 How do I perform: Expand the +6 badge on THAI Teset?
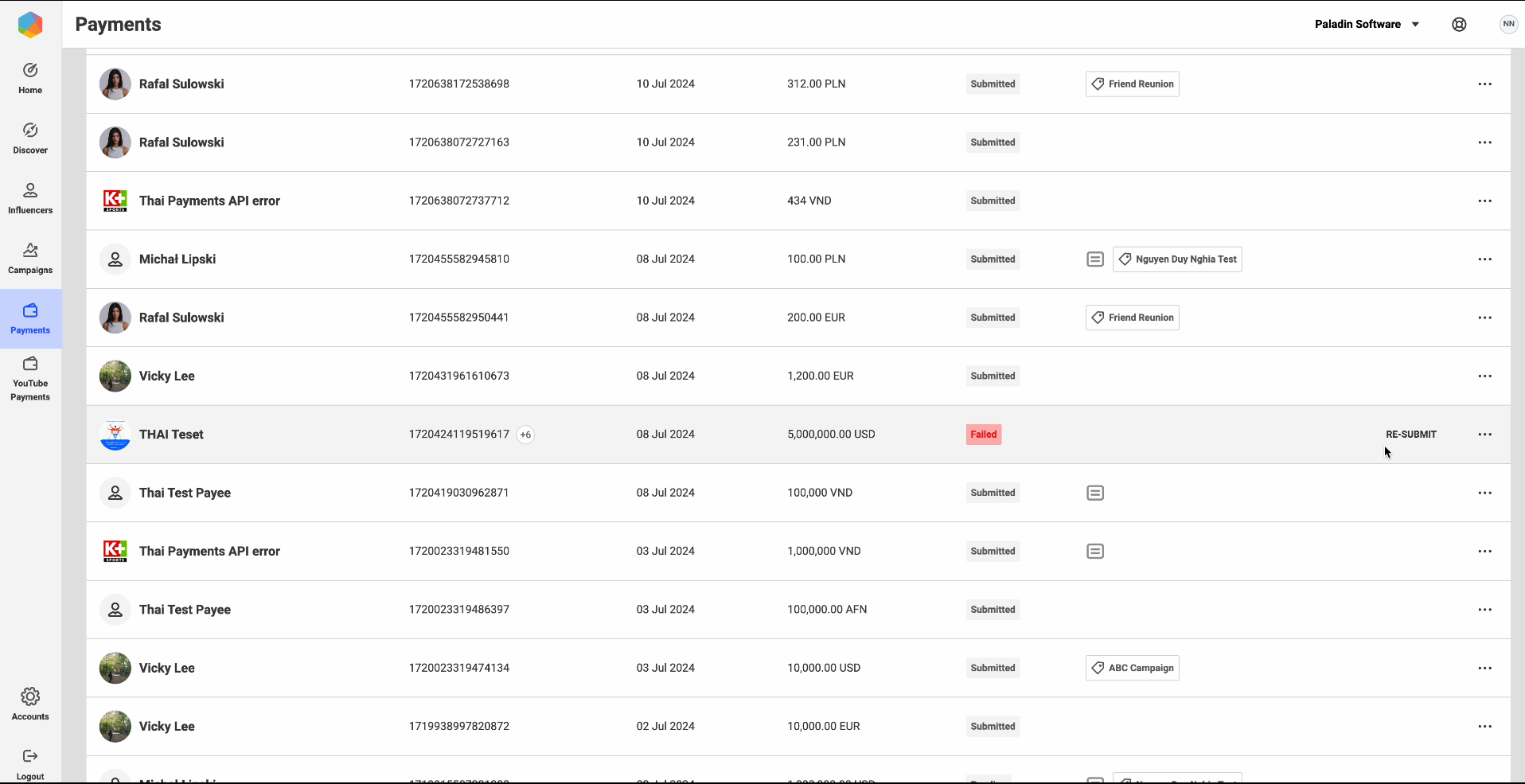click(x=525, y=435)
